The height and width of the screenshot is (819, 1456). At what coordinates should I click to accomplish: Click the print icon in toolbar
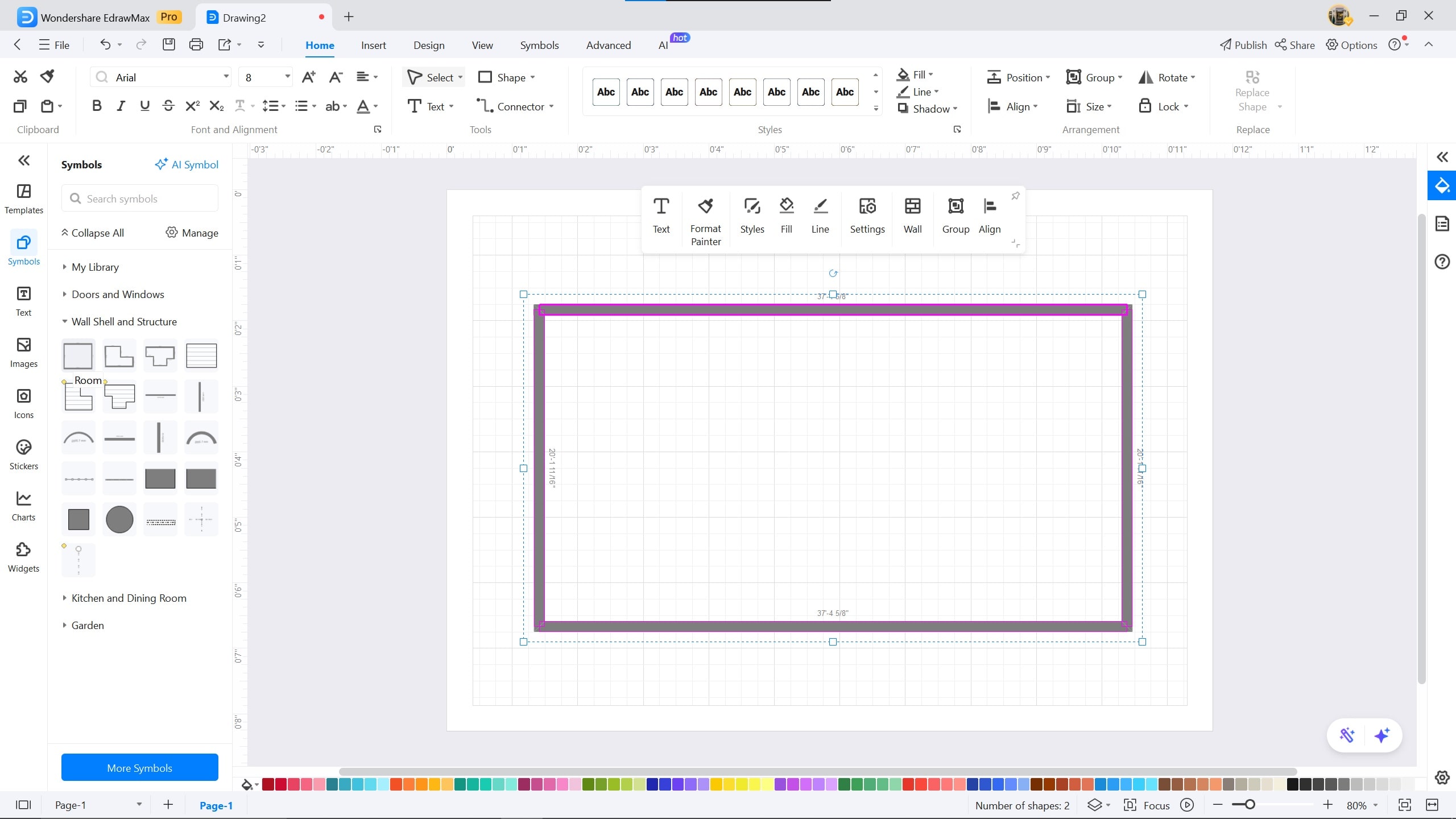196,45
